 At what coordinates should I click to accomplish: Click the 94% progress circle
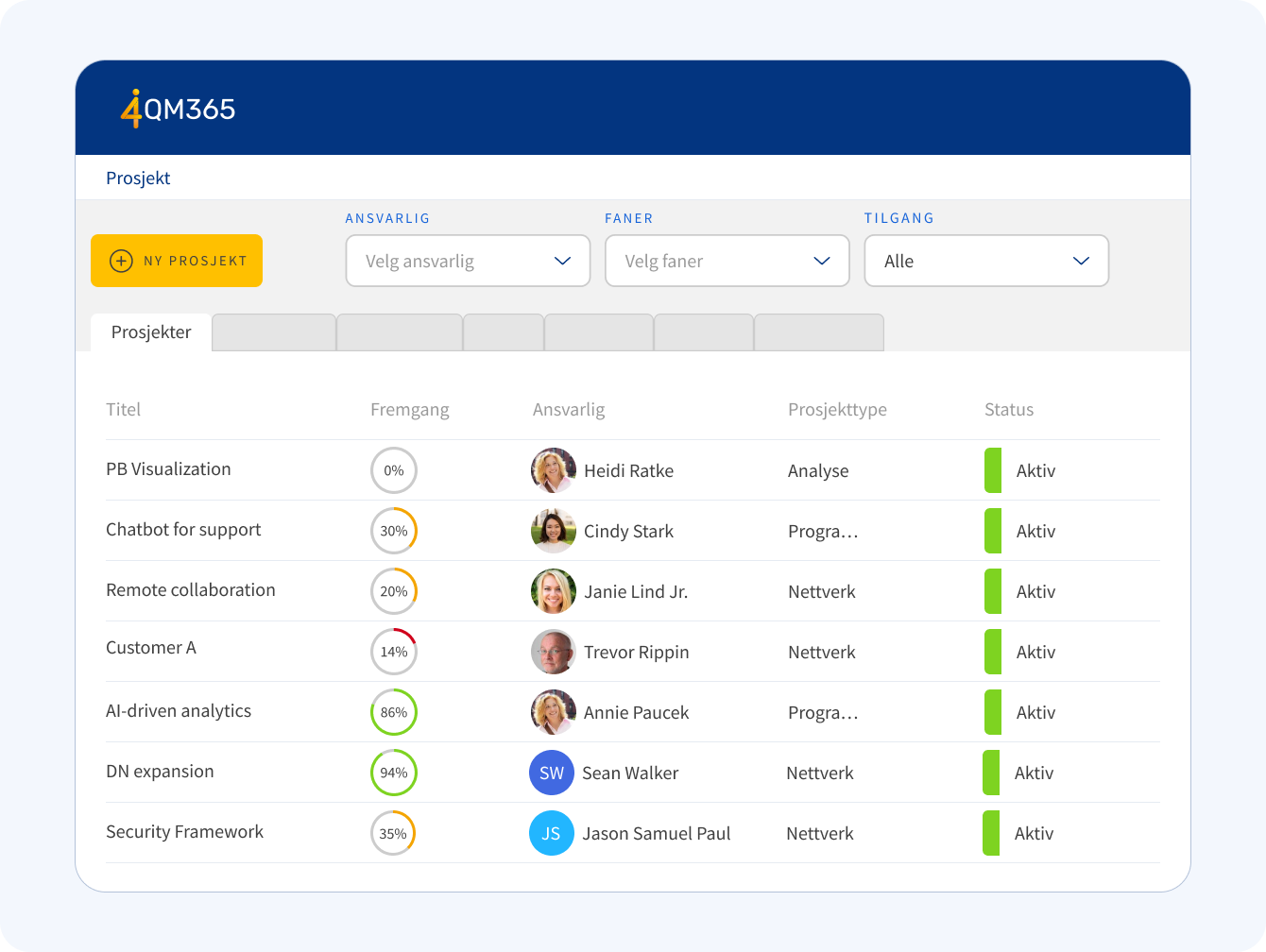(x=394, y=773)
